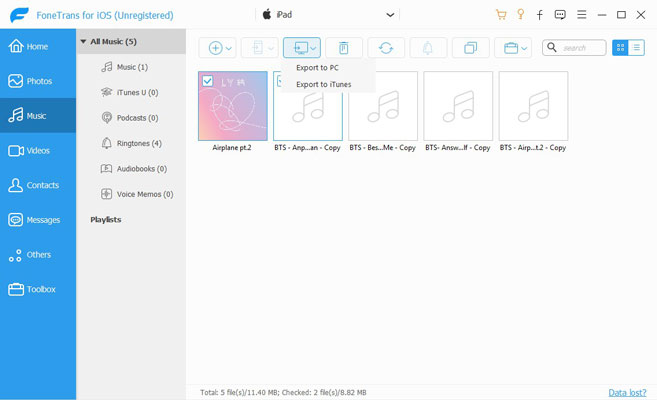
Task: Open the briefcase tools dropdown arrow
Action: [524, 48]
